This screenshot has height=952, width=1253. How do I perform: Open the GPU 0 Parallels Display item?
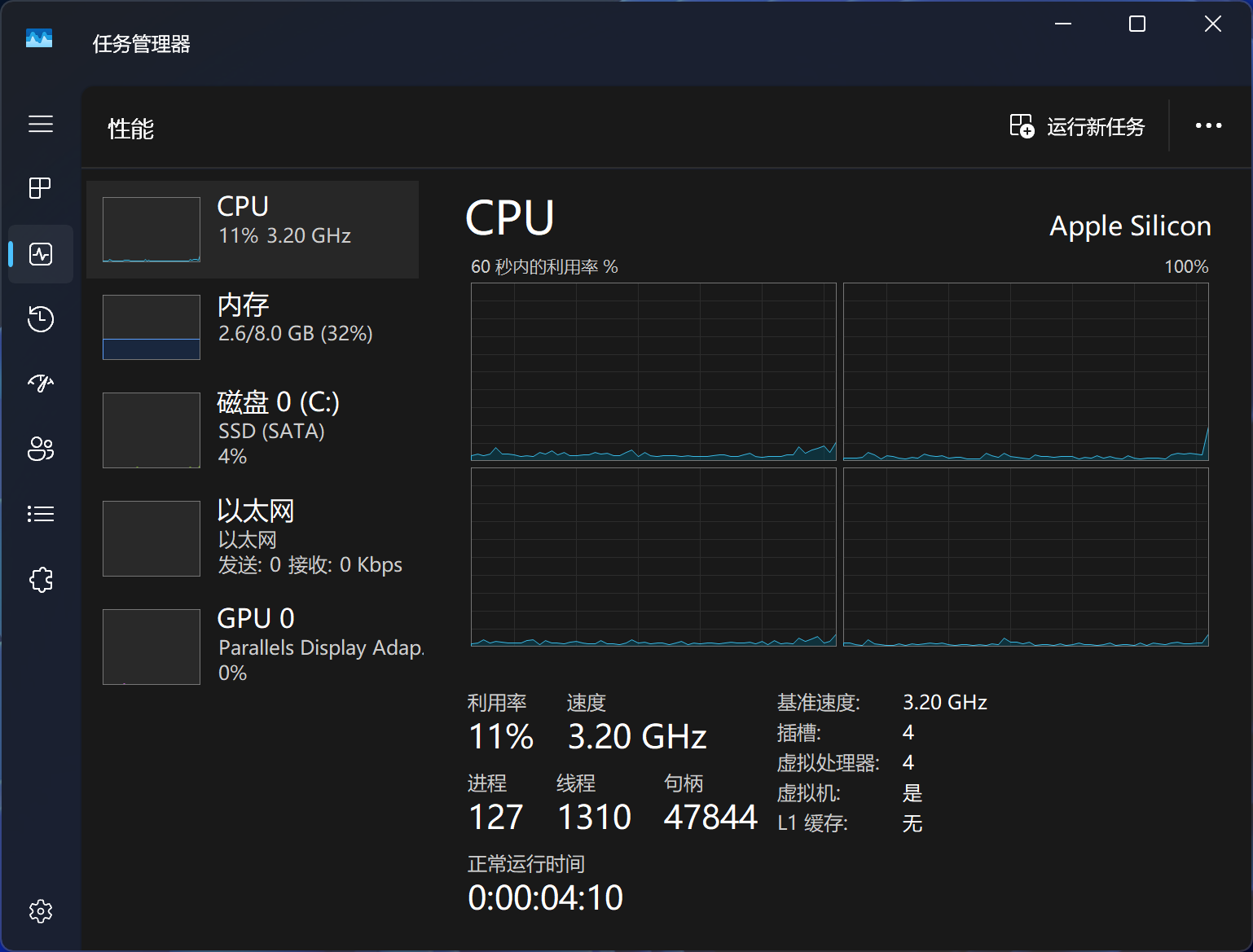click(x=253, y=647)
